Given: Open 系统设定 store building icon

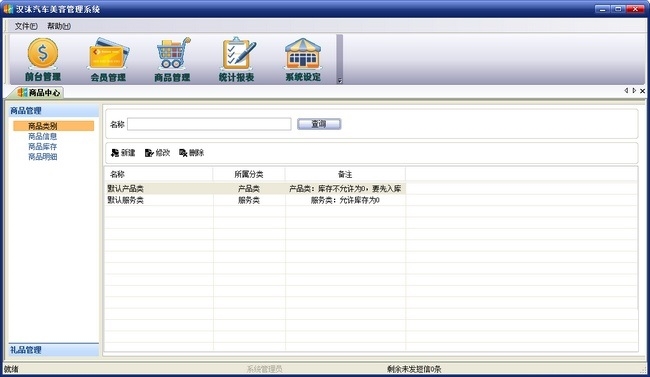Looking at the screenshot, I should pos(303,54).
